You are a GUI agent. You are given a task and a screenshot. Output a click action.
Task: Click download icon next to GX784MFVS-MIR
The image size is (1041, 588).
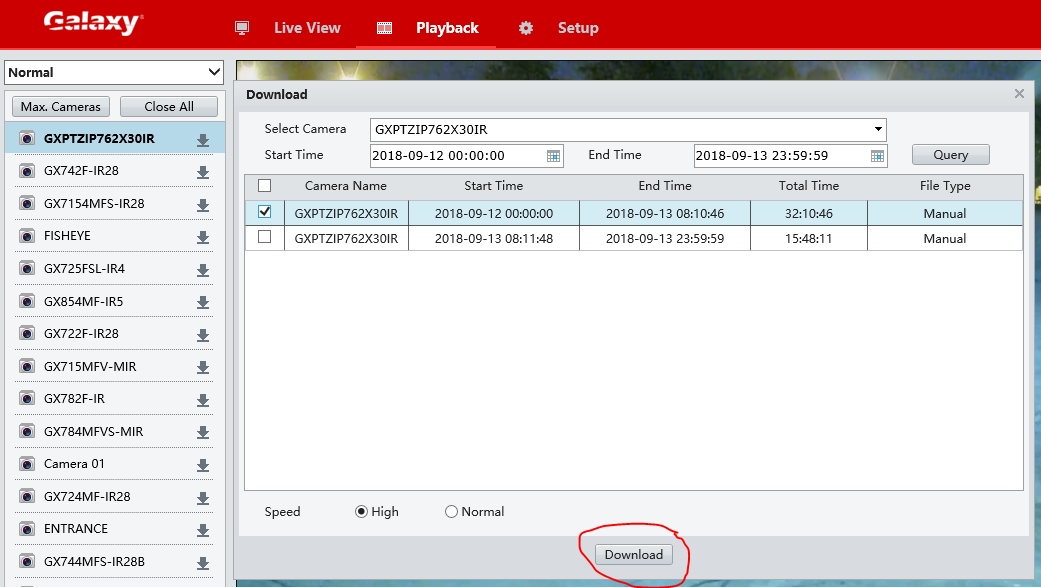point(203,433)
